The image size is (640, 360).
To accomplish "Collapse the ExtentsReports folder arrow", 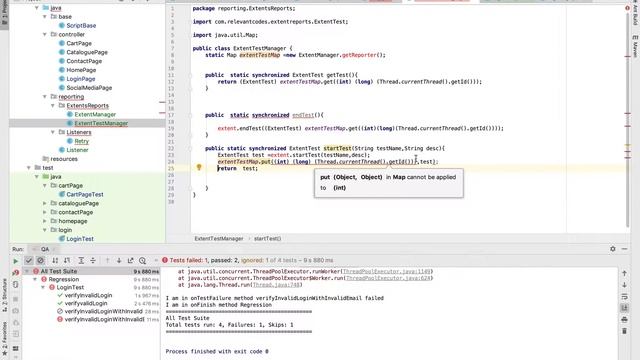I will 53,106.
